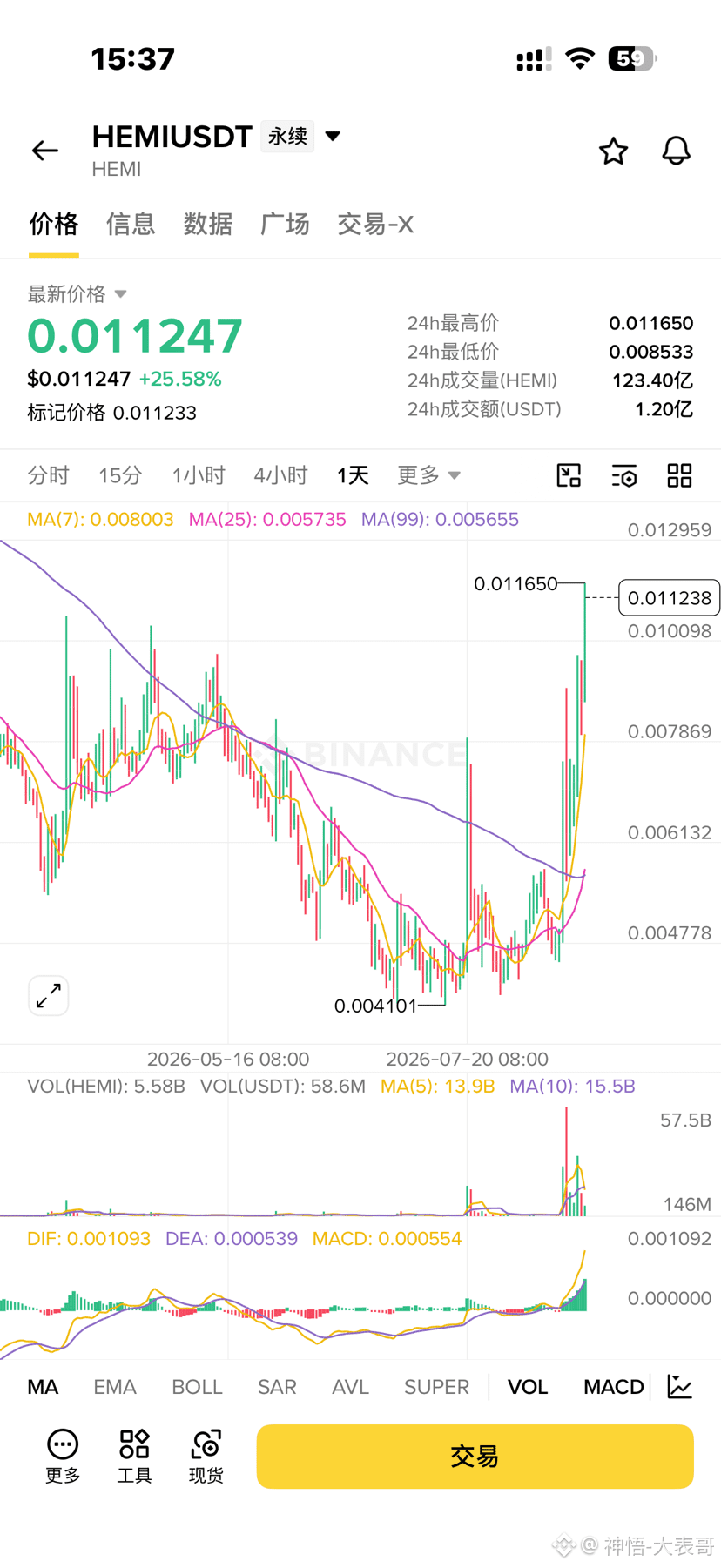
Task: Tap the +25.58% change value
Action: [x=180, y=379]
